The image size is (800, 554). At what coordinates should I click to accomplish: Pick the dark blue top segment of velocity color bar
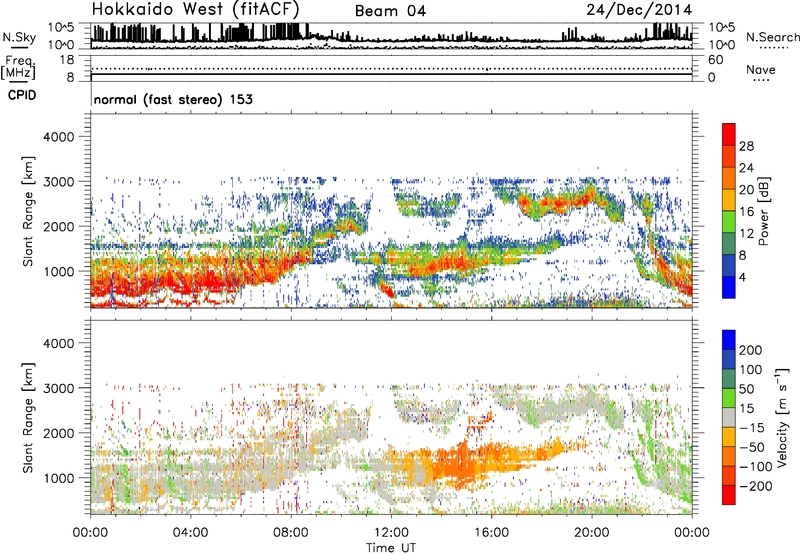[729, 340]
